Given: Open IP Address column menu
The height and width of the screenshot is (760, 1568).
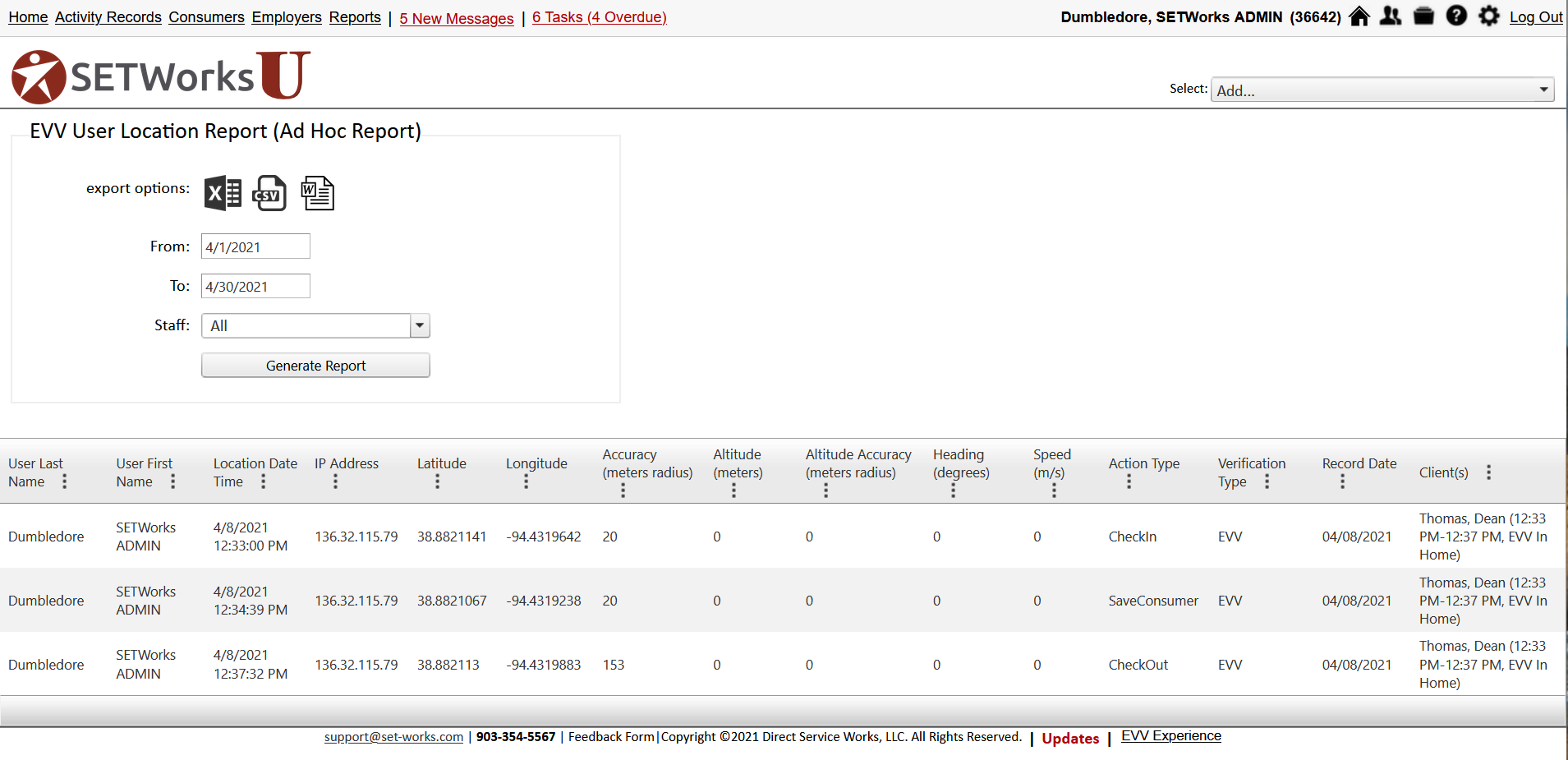Looking at the screenshot, I should [335, 481].
